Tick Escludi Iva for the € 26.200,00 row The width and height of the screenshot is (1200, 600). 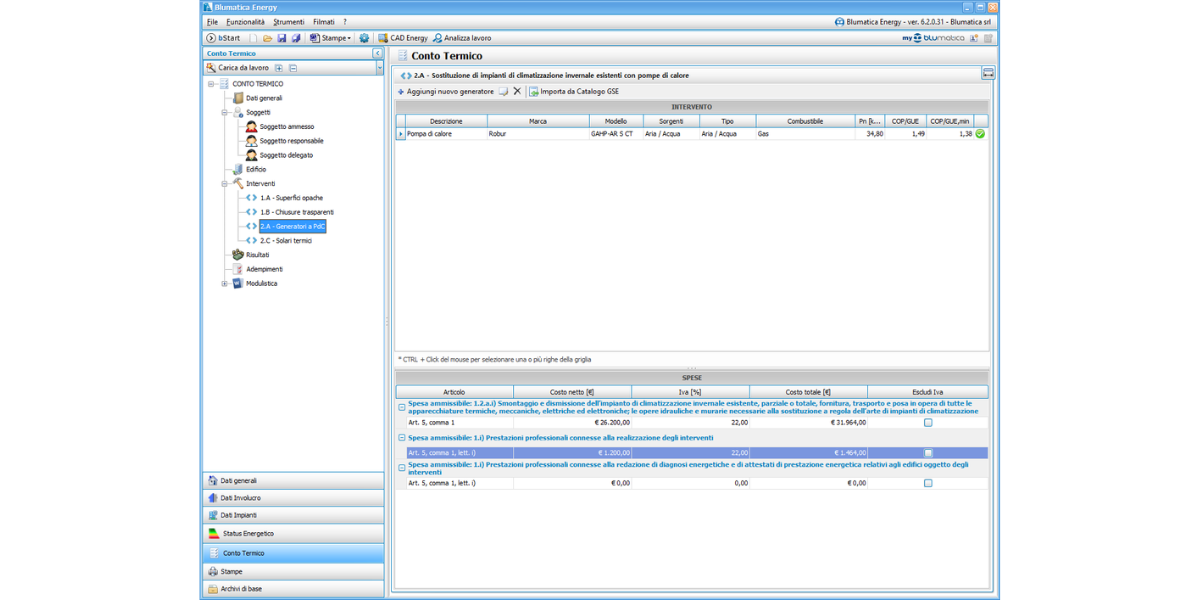point(928,423)
